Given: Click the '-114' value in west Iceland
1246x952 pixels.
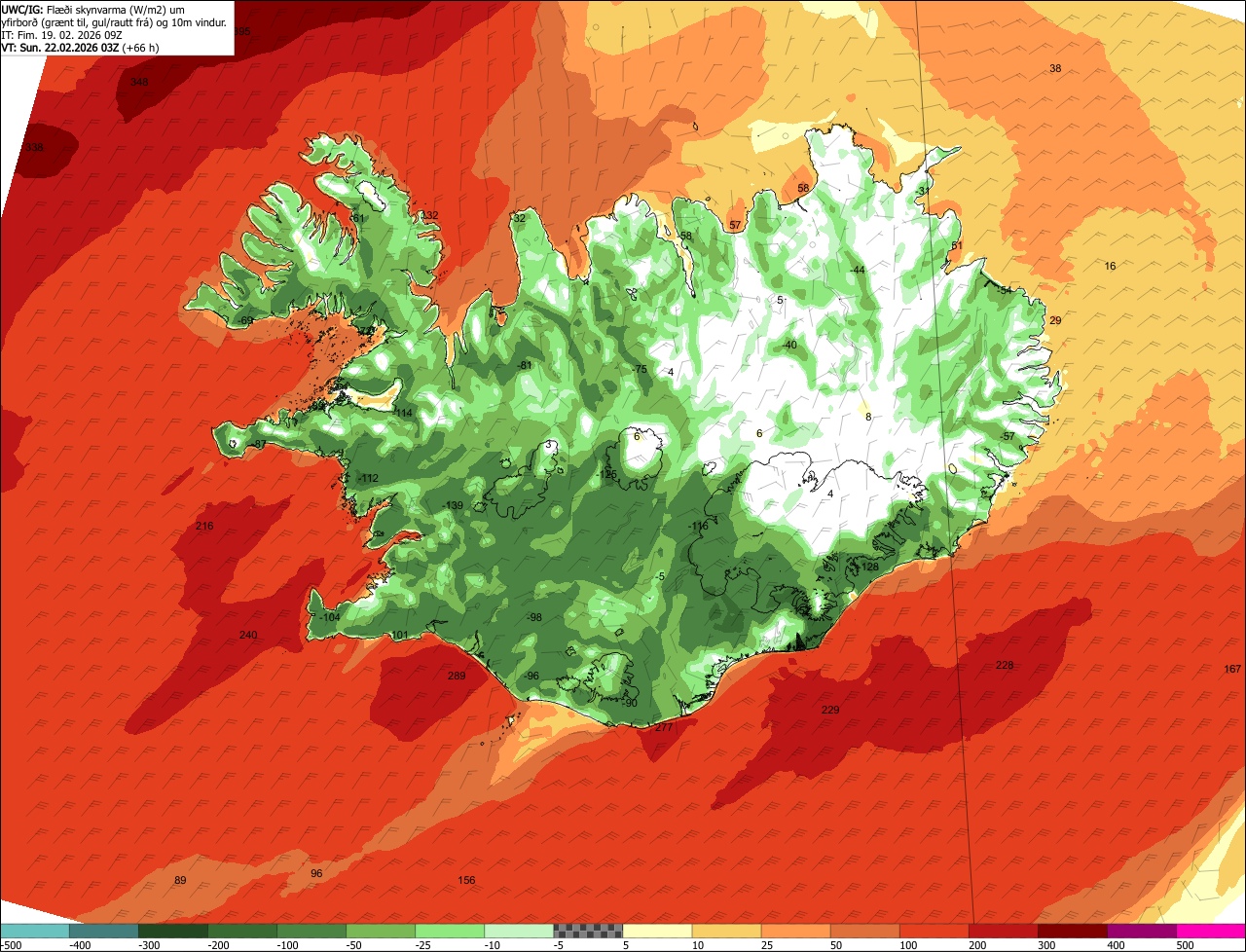Looking at the screenshot, I should point(402,413).
